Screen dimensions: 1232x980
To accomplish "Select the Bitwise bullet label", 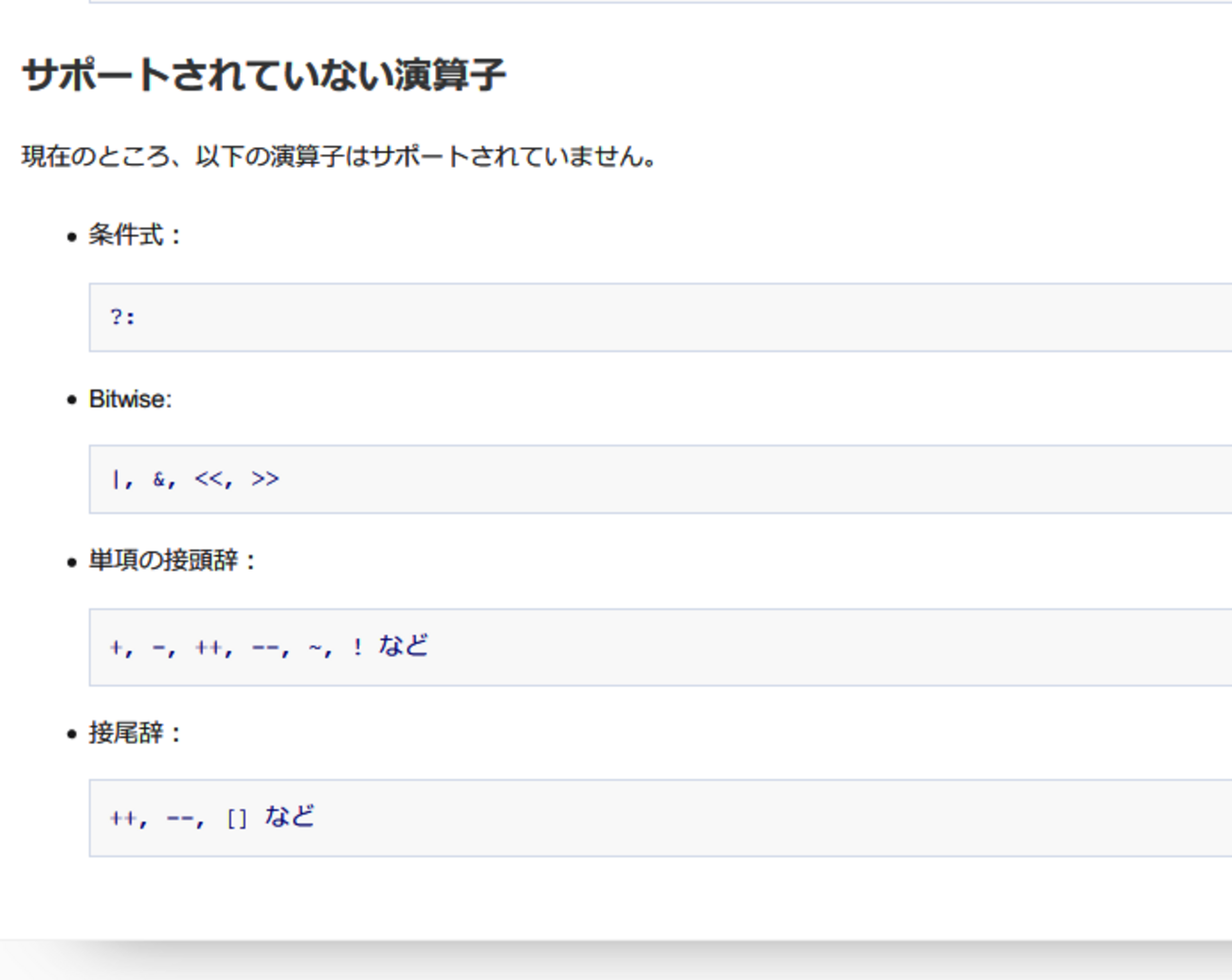I will pyautogui.click(x=130, y=399).
